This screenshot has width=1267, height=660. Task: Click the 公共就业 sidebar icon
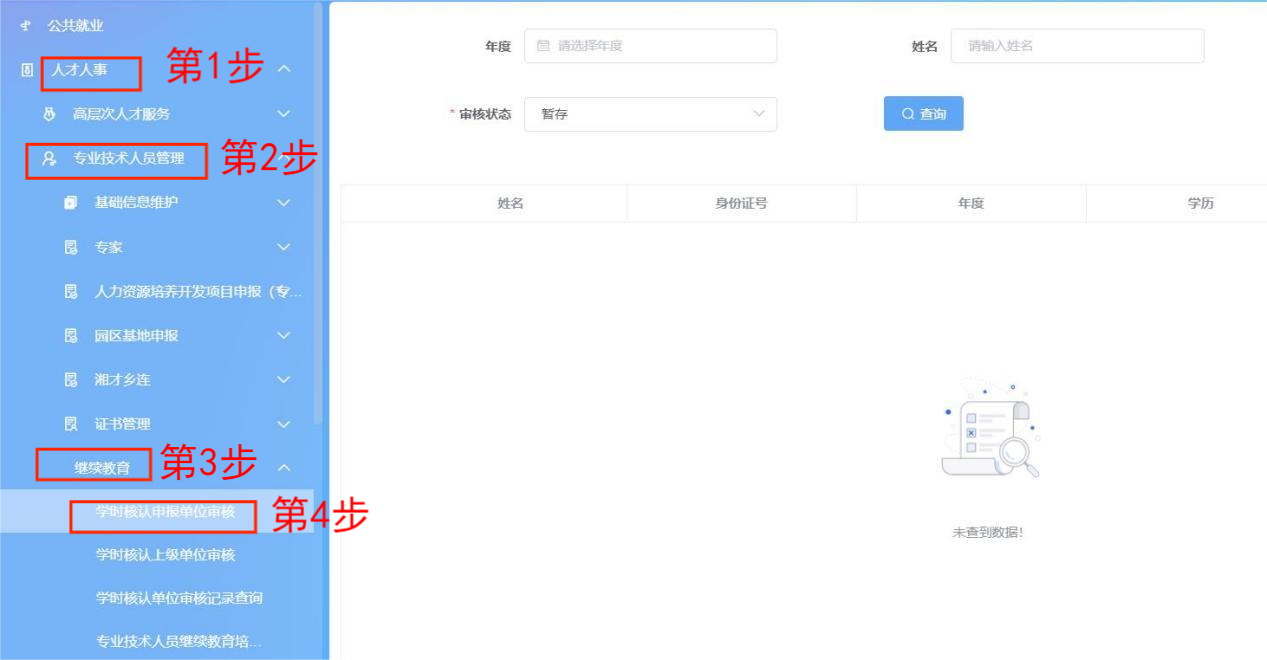26,25
